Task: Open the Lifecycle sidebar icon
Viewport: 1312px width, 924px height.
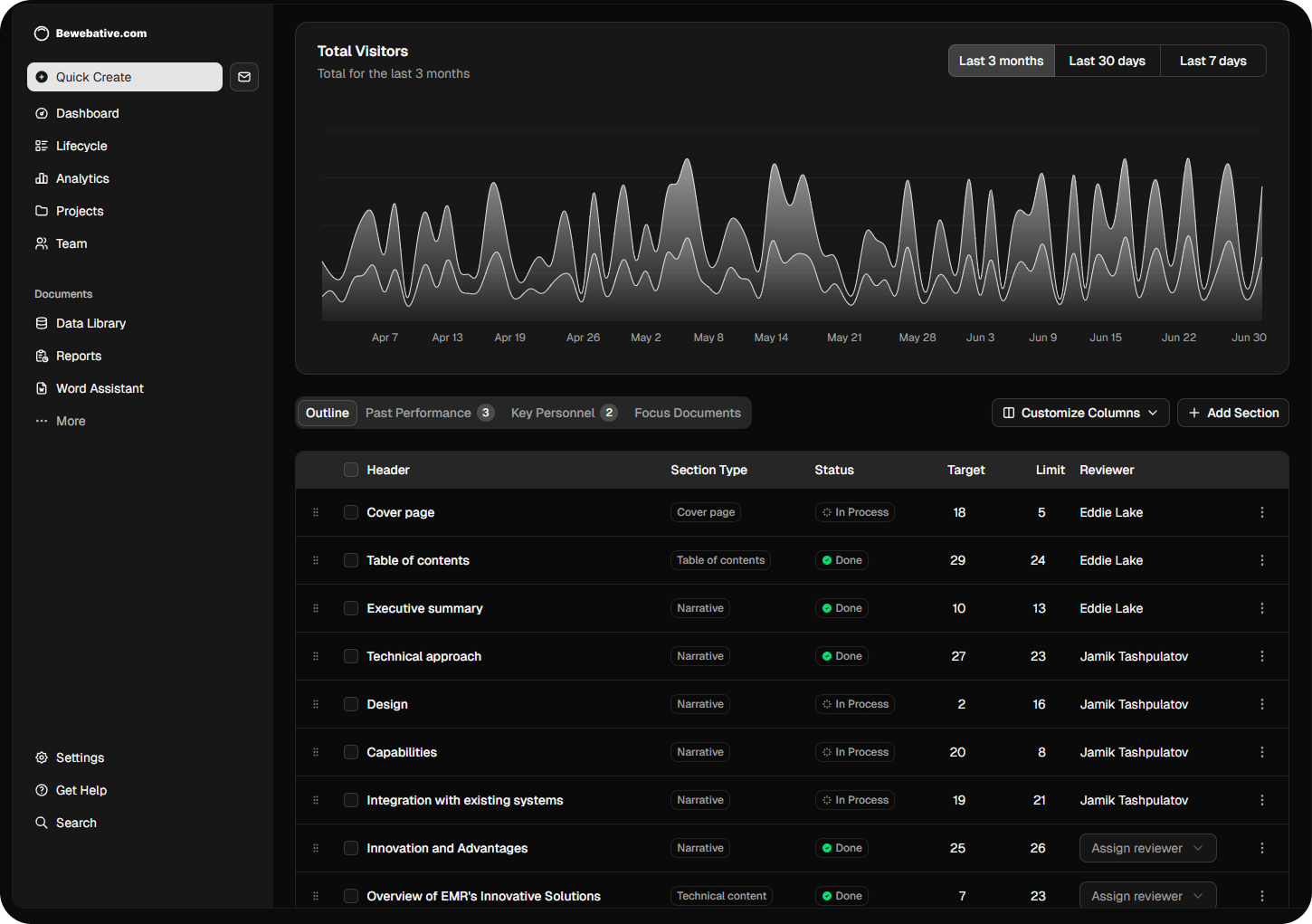Action: click(42, 146)
